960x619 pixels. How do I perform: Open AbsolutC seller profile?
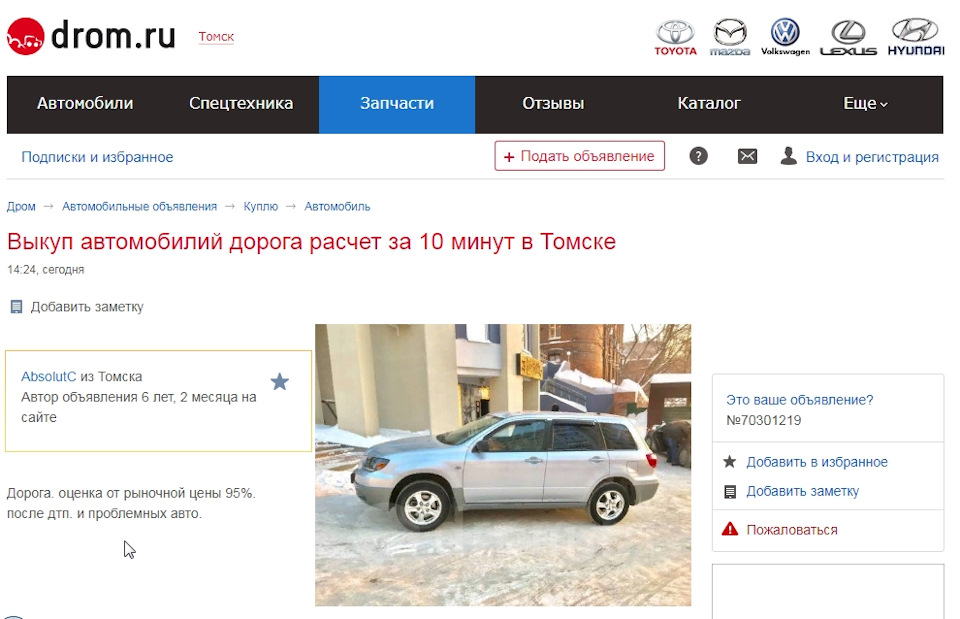pyautogui.click(x=49, y=377)
